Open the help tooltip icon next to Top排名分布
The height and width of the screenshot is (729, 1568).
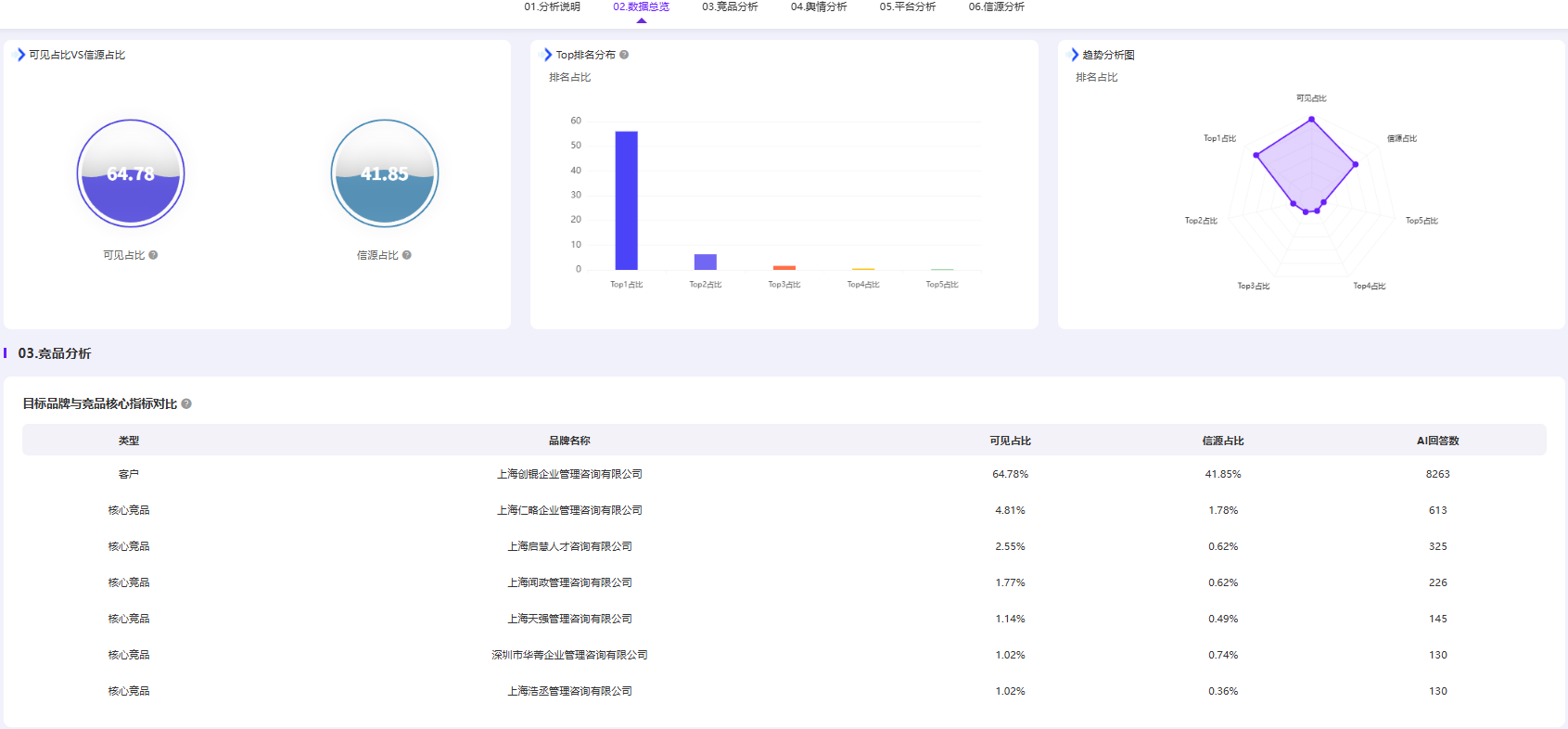624,55
